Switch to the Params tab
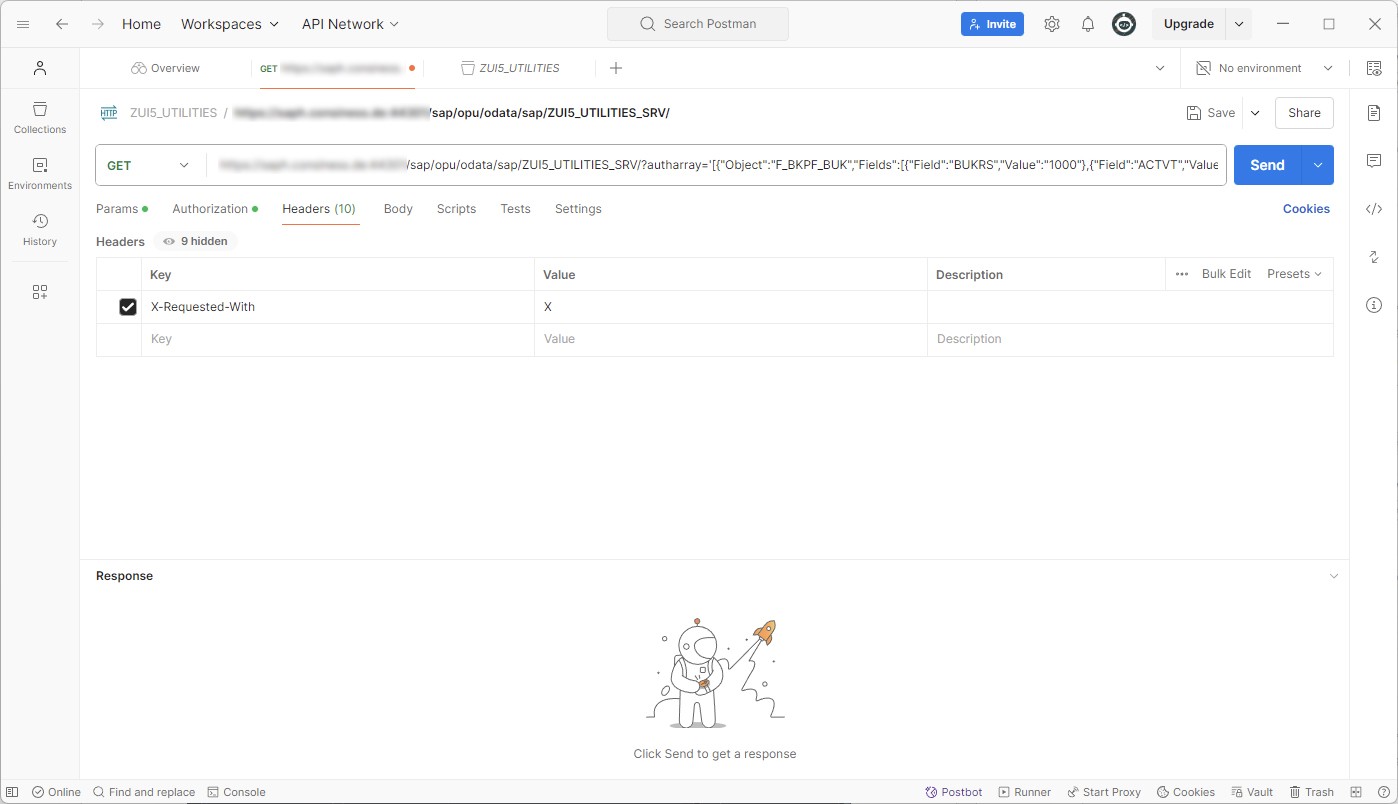Image resolution: width=1398 pixels, height=804 pixels. click(x=122, y=209)
